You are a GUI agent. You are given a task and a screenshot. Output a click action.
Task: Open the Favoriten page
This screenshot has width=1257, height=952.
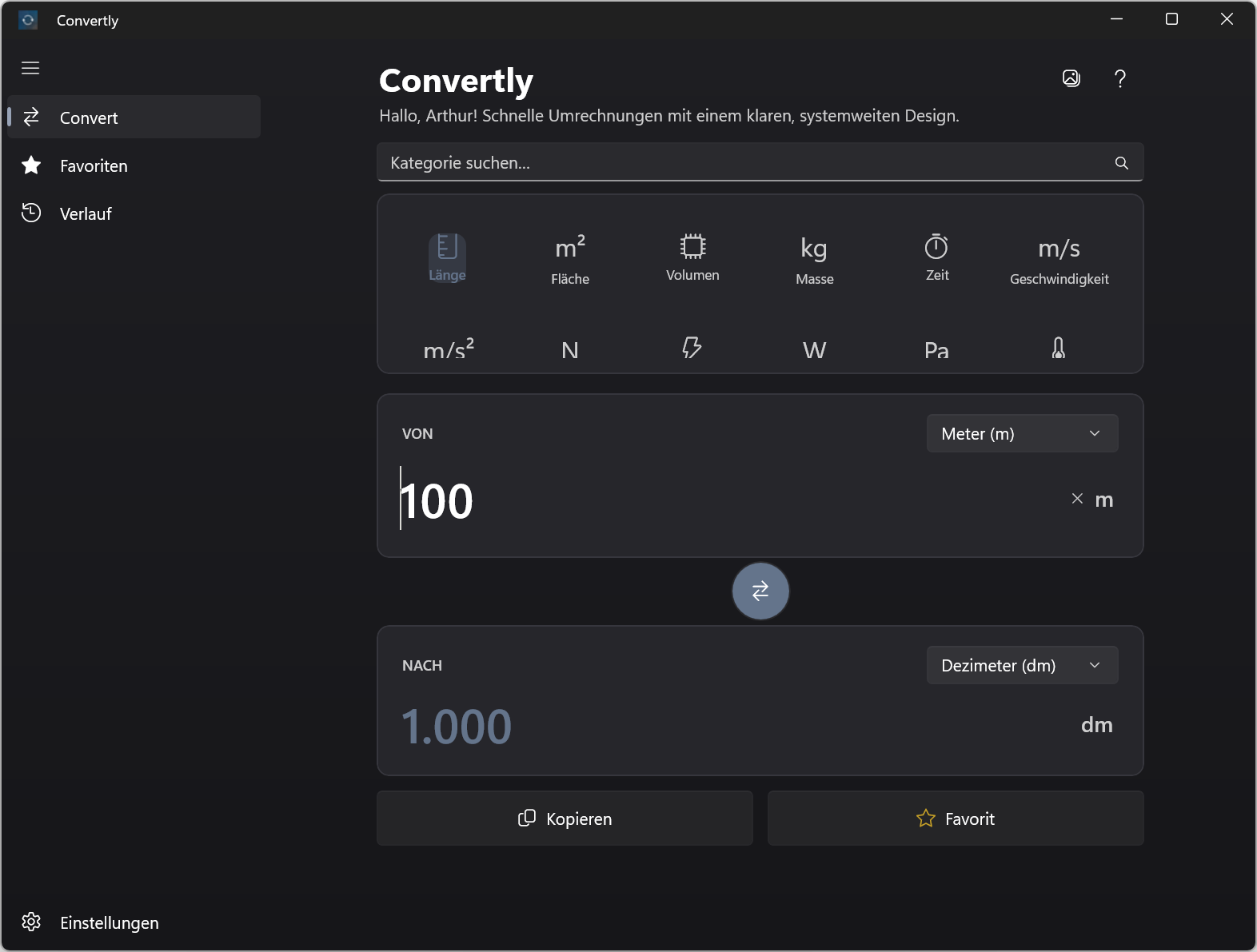[134, 165]
